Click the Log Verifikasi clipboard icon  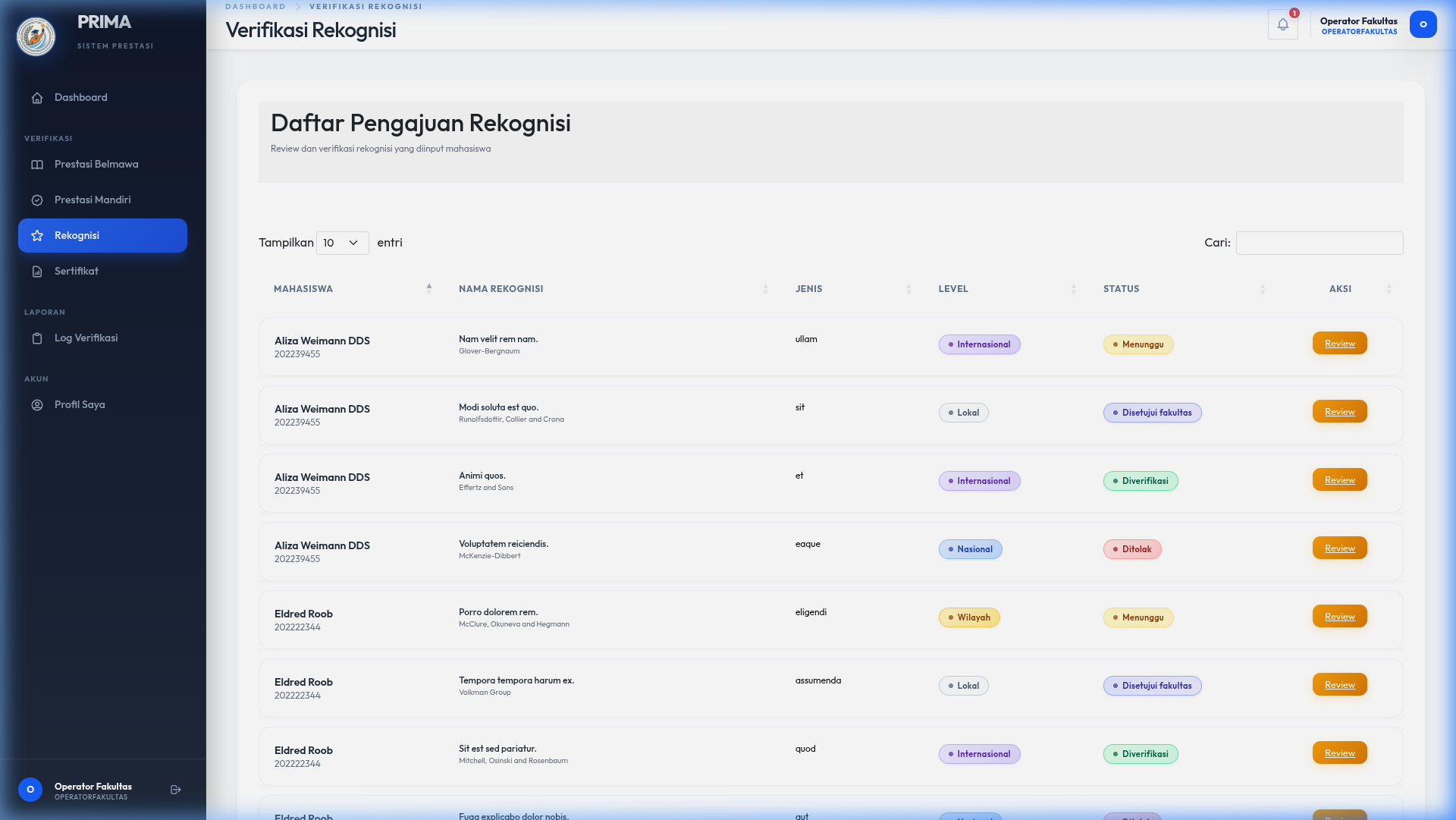coord(37,338)
